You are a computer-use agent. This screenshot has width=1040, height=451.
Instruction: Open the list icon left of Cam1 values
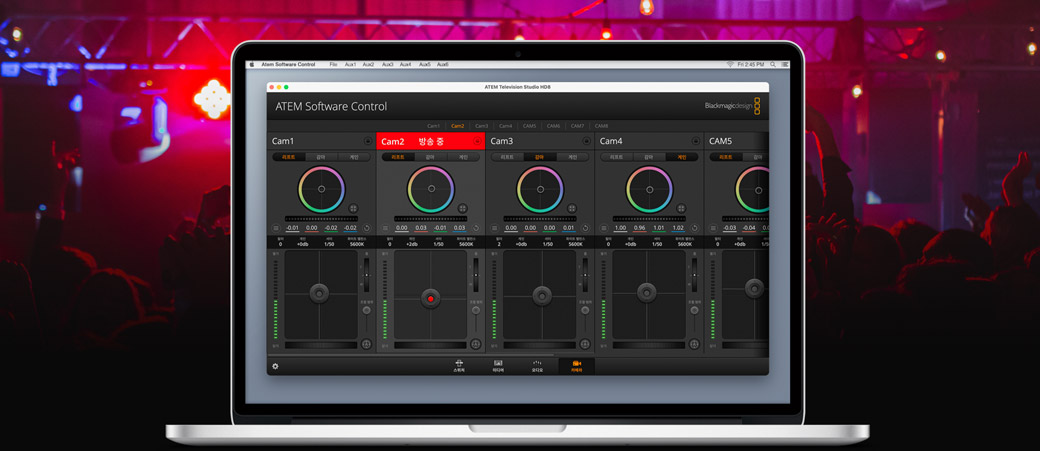[x=276, y=228]
